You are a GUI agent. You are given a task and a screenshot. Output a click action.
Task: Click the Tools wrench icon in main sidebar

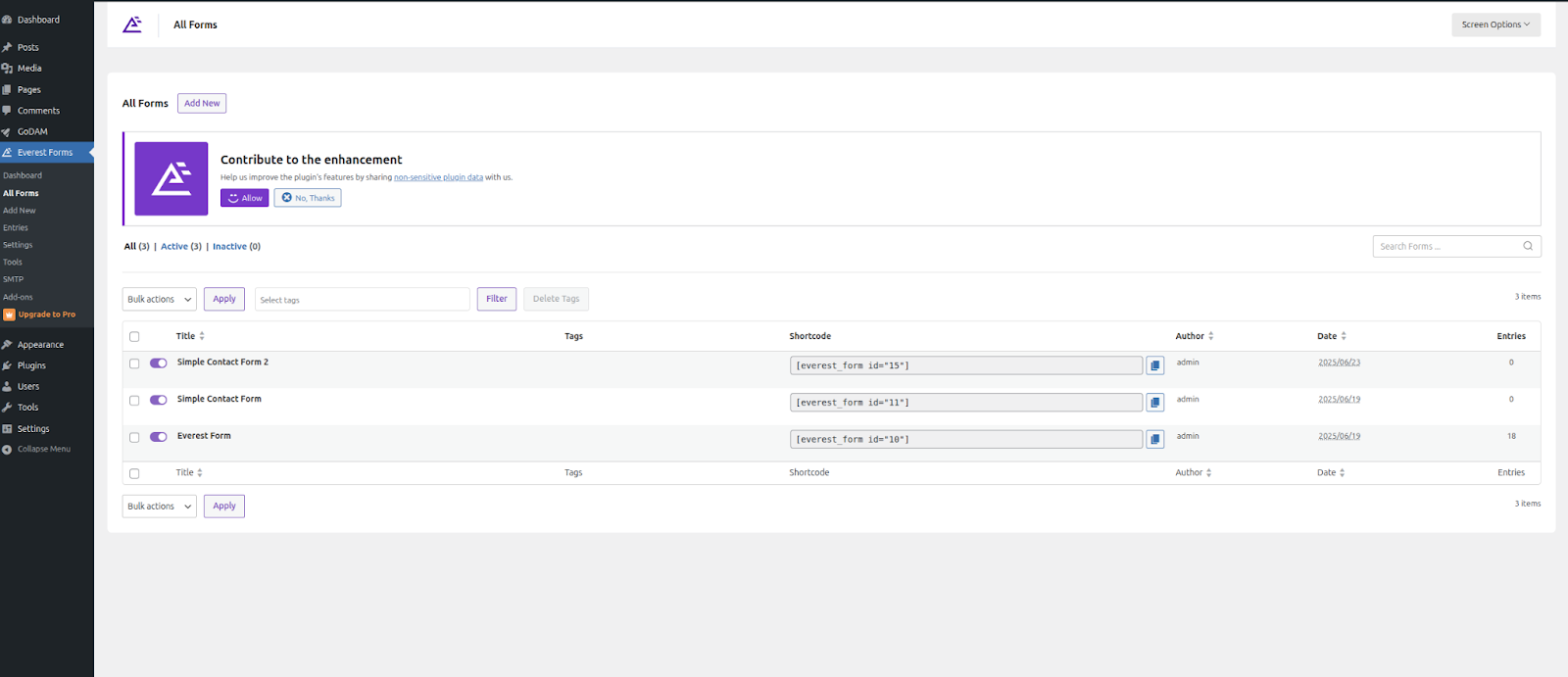[x=7, y=408]
